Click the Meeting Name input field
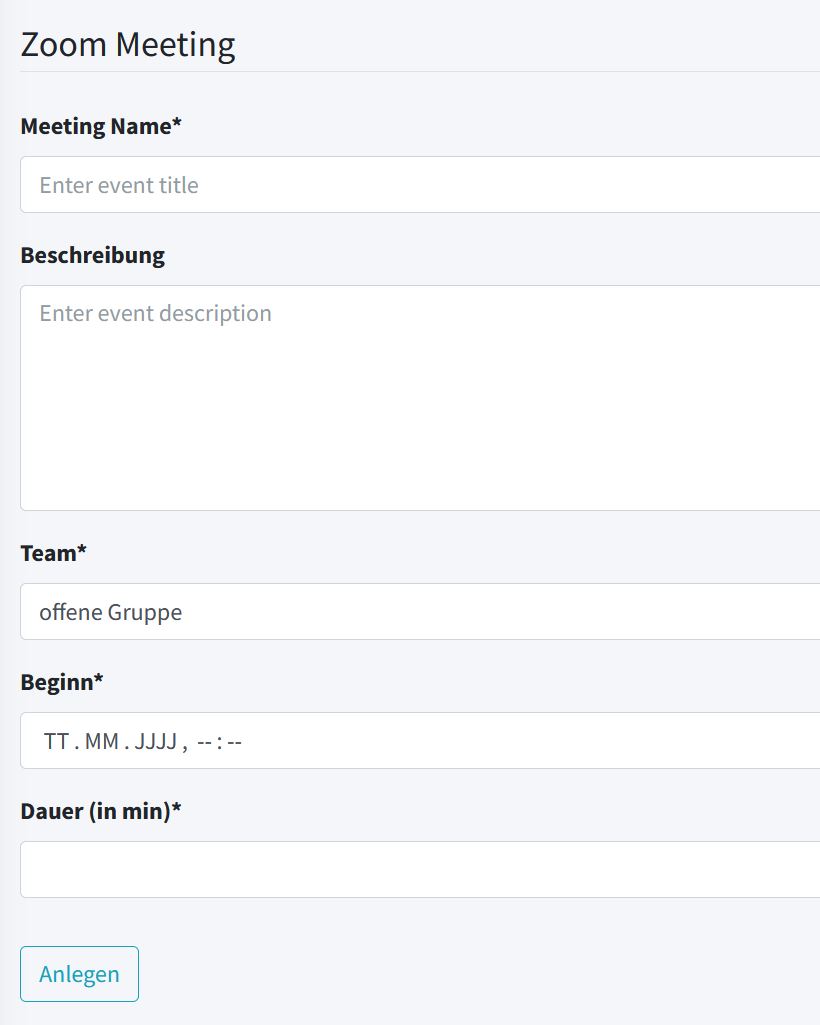 click(x=420, y=185)
